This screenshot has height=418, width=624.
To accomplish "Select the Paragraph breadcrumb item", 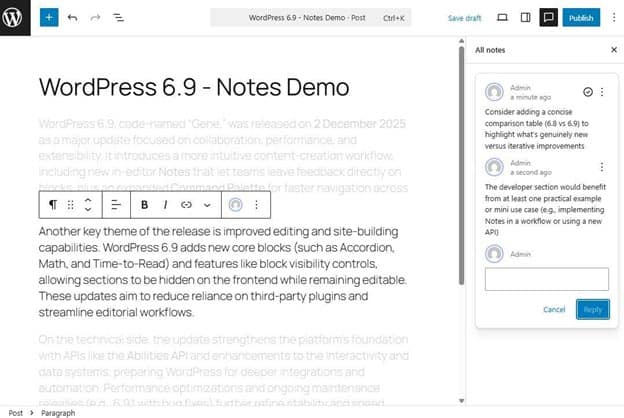I will click(58, 413).
